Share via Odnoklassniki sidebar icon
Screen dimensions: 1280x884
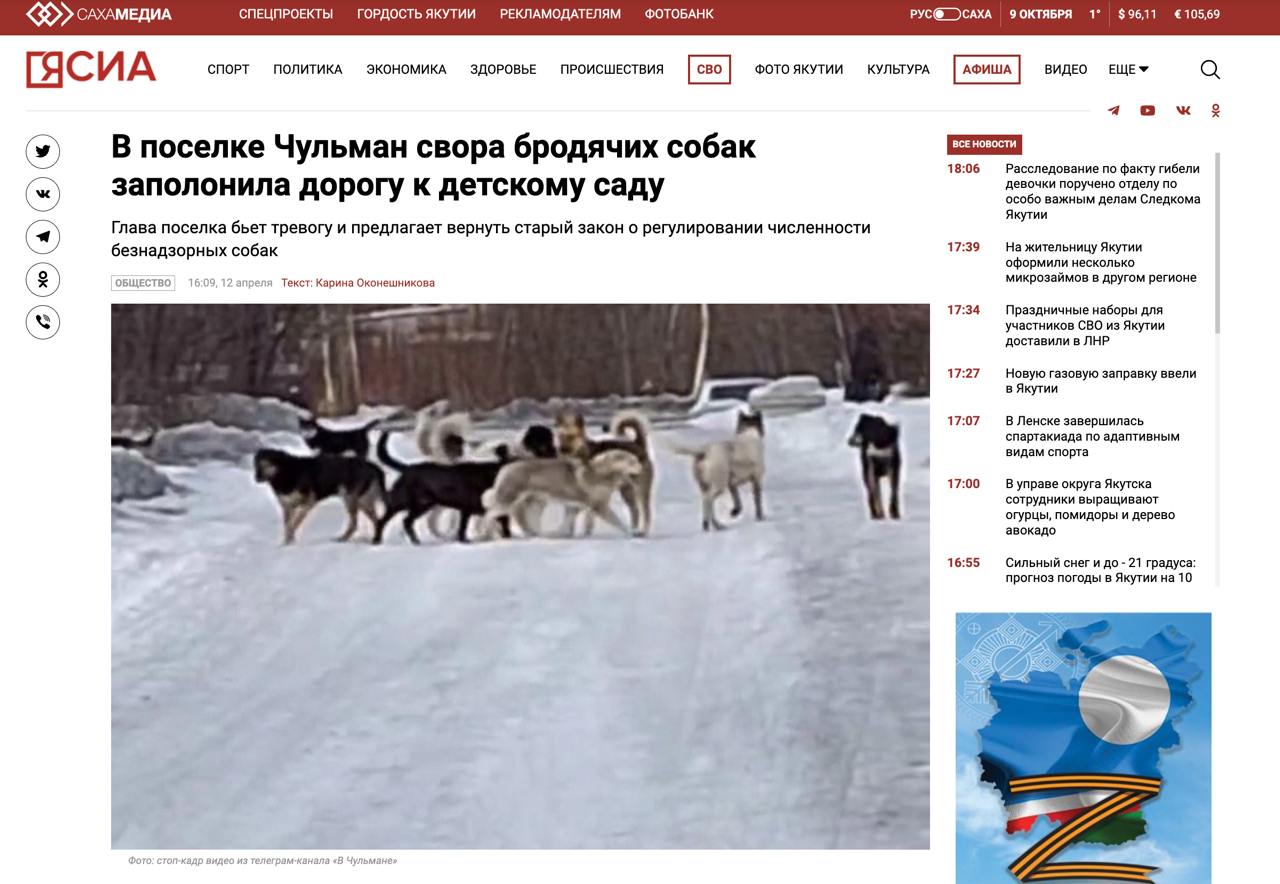43,280
